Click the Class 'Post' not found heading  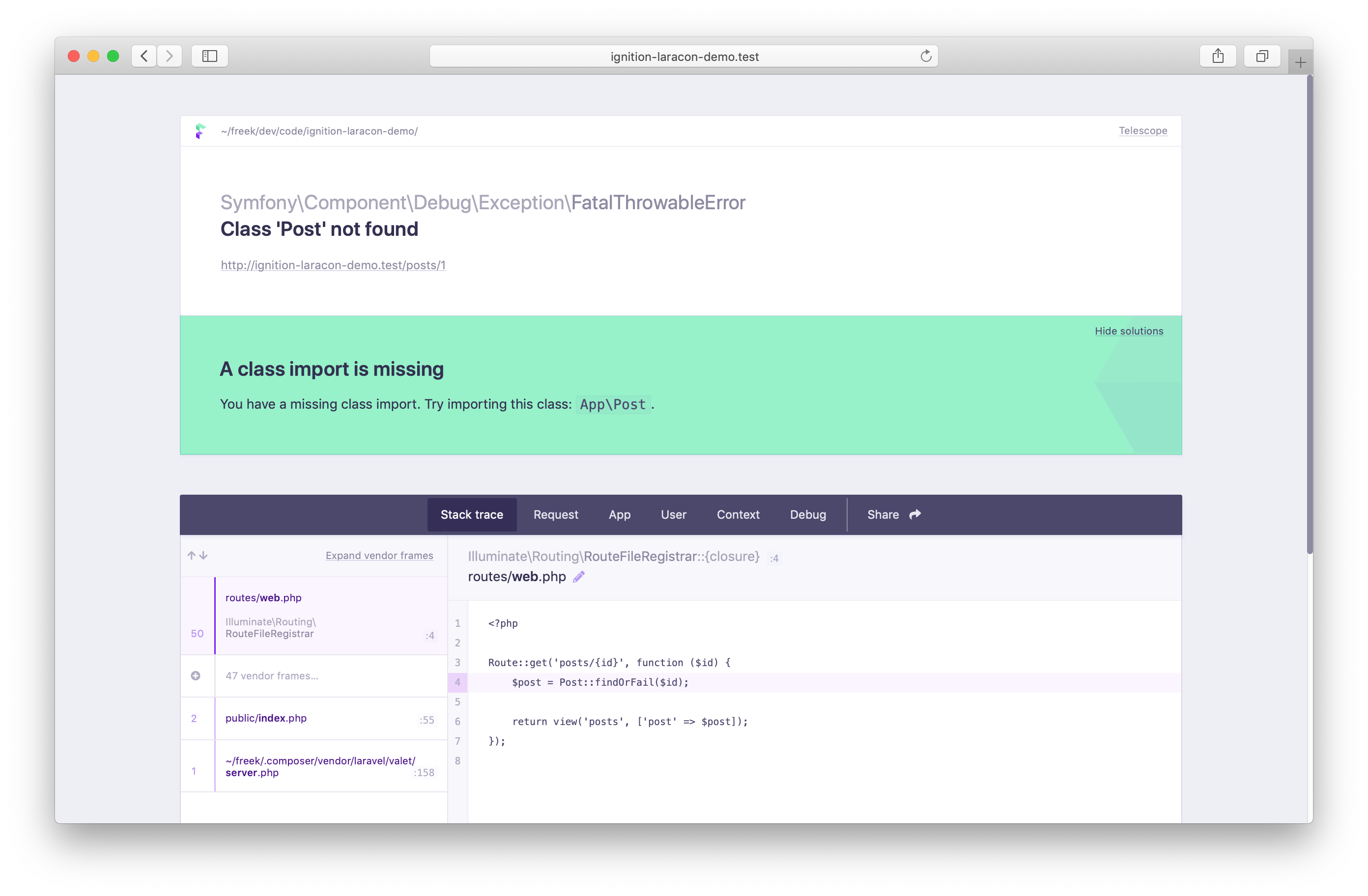pyautogui.click(x=319, y=229)
